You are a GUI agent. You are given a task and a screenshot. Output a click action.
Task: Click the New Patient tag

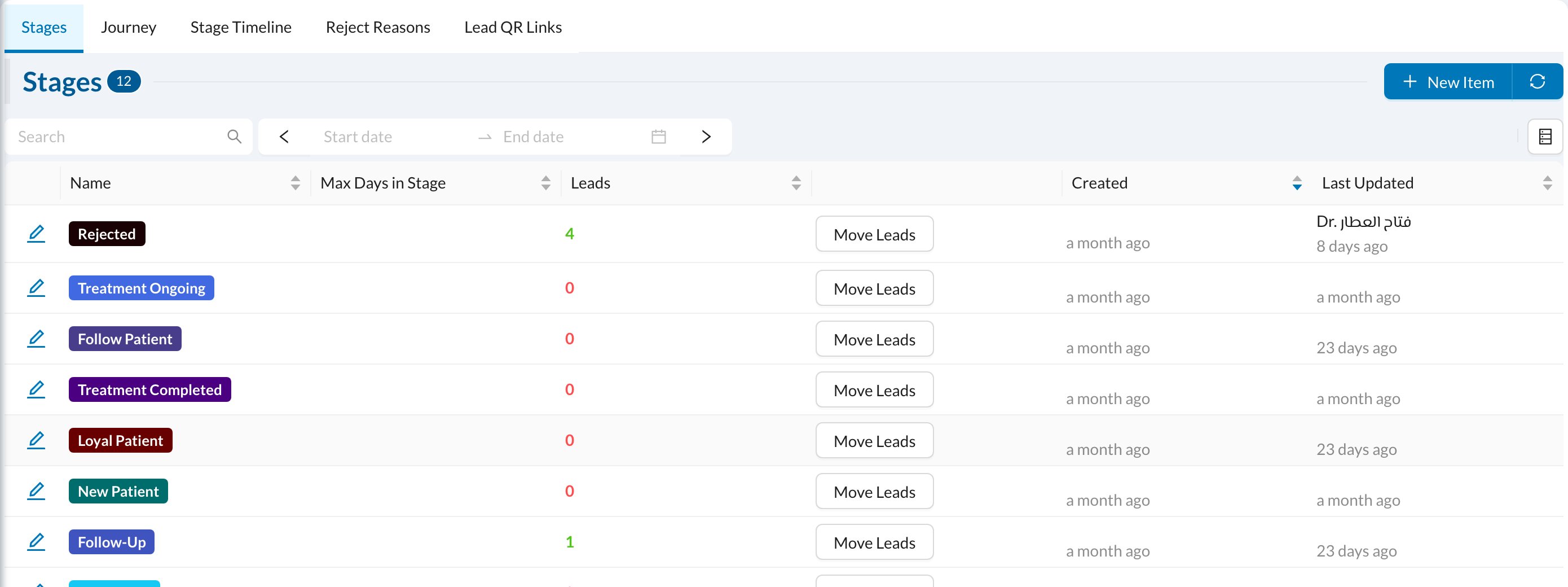coord(118,491)
